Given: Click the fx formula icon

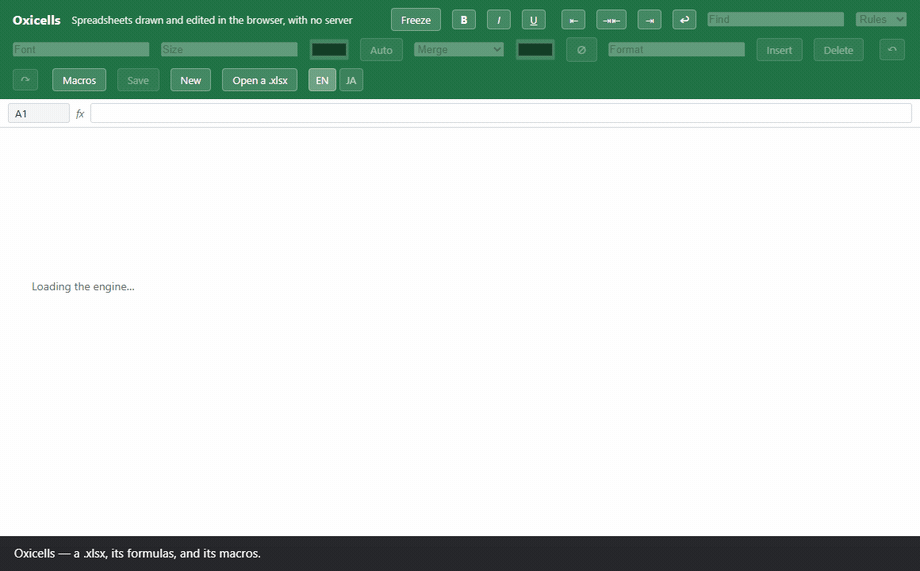Looking at the screenshot, I should pos(80,114).
